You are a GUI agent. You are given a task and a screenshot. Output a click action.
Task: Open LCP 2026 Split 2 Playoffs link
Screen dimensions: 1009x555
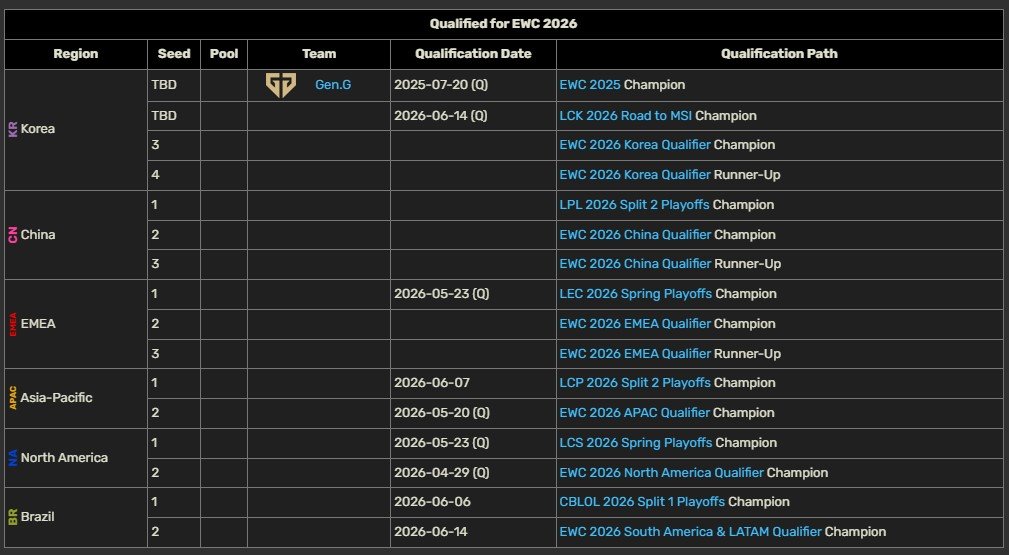(635, 383)
